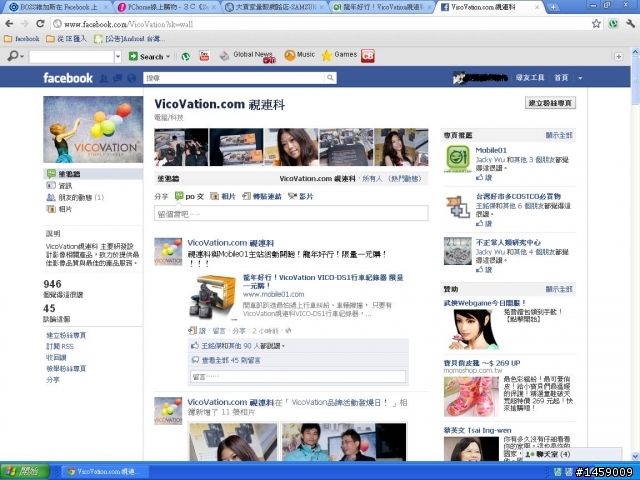Open Global News toolbar item
The image size is (640, 480).
click(x=247, y=56)
